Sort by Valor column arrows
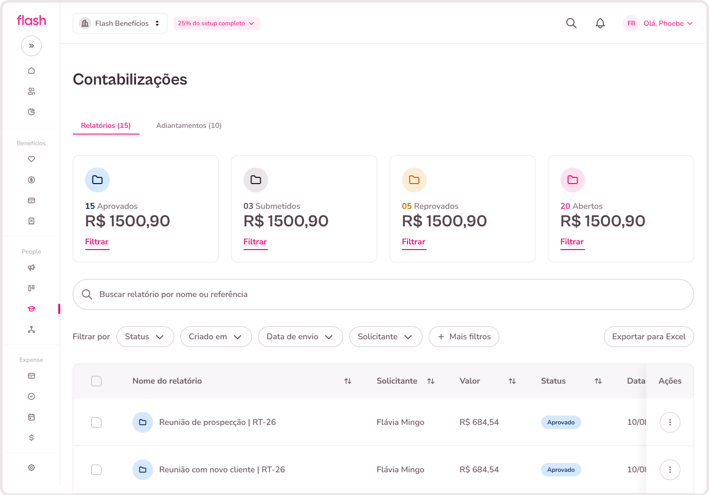709x495 pixels. point(512,381)
